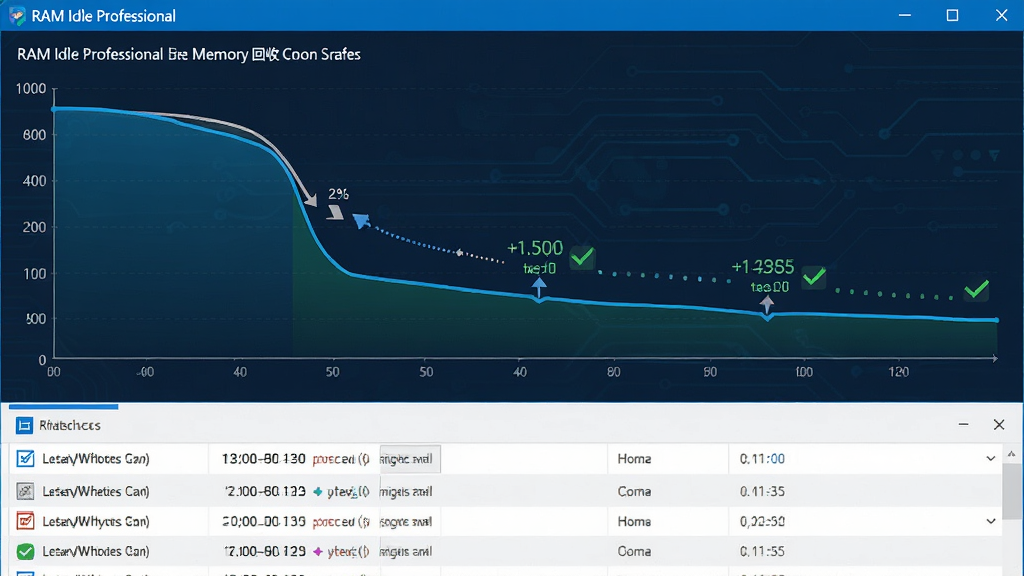The height and width of the screenshot is (576, 1024).
Task: Toggle the red checkbox in the 0,22:50 row
Action: (25, 521)
